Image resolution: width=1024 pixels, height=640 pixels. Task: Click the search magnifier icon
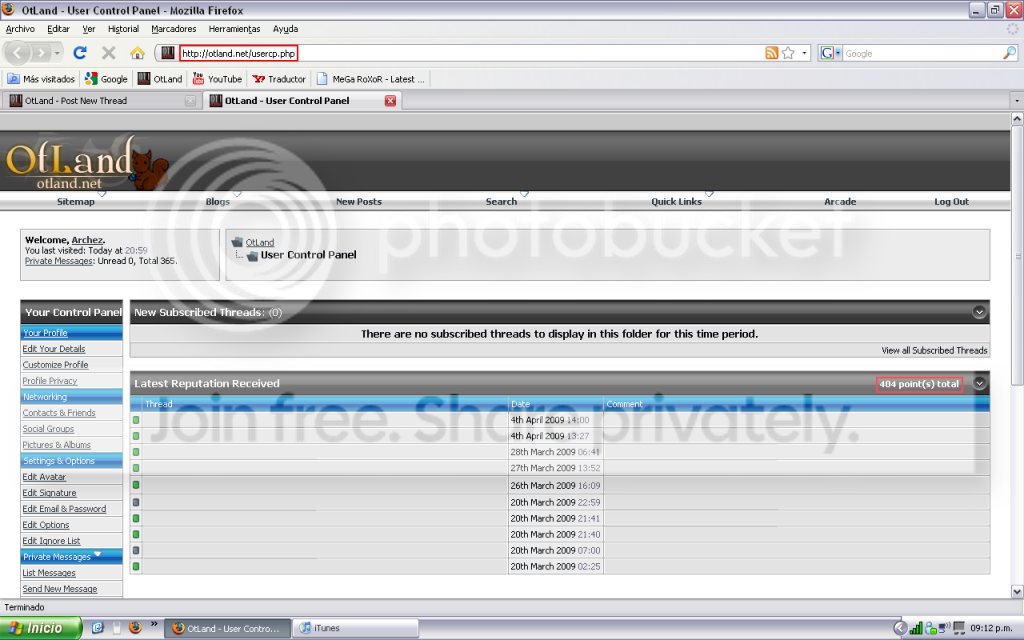(x=1009, y=53)
